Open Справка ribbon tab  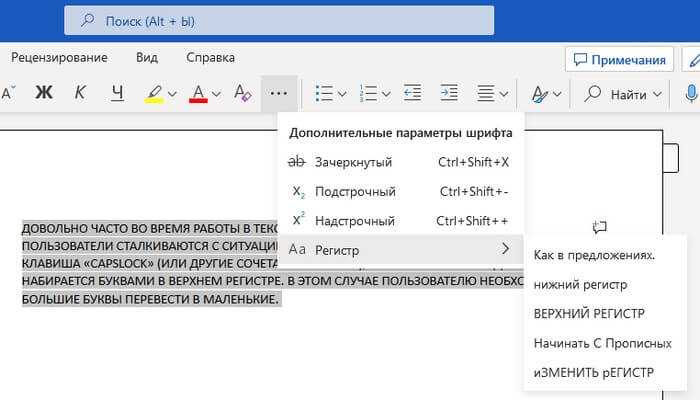(210, 58)
